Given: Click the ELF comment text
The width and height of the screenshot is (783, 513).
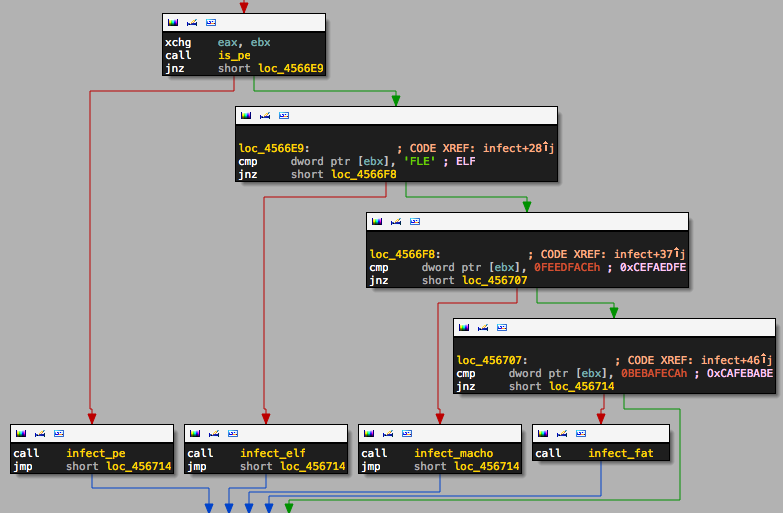Looking at the screenshot, I should click(465, 161).
